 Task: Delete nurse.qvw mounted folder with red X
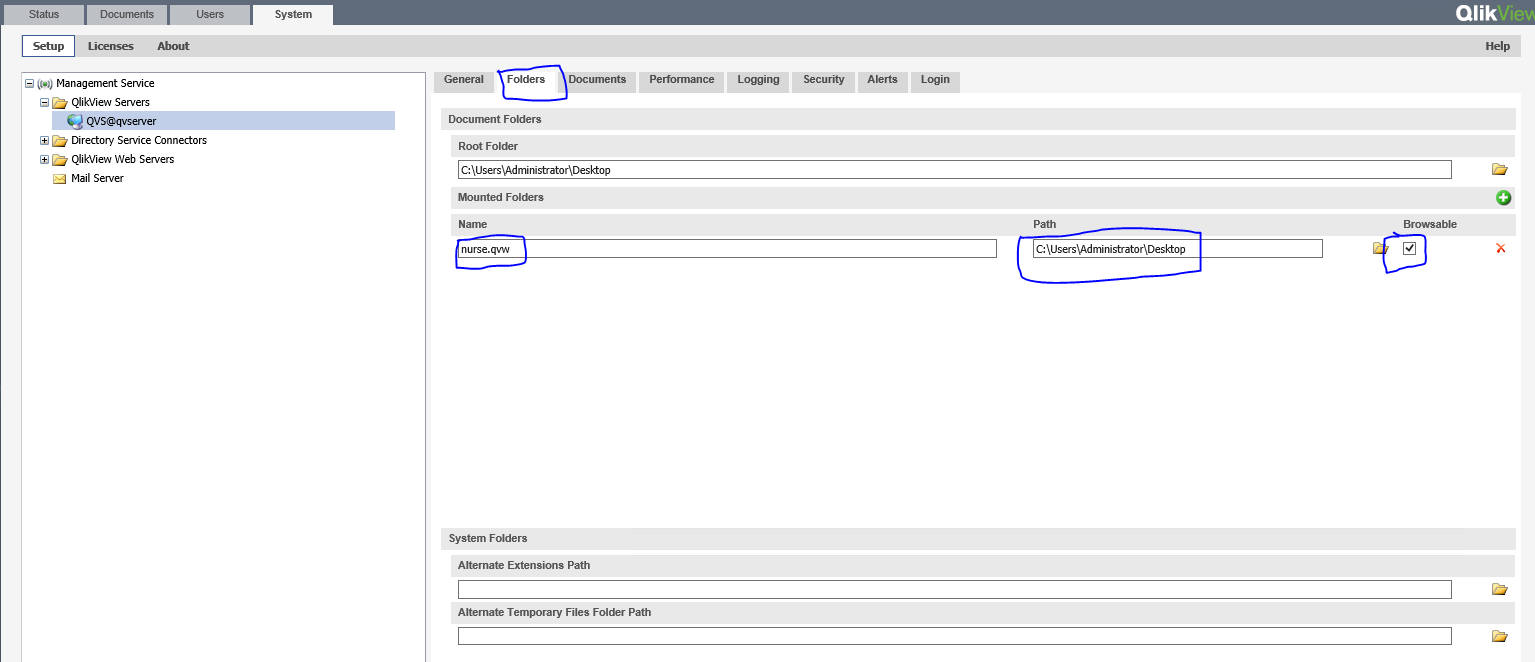pyautogui.click(x=1500, y=249)
